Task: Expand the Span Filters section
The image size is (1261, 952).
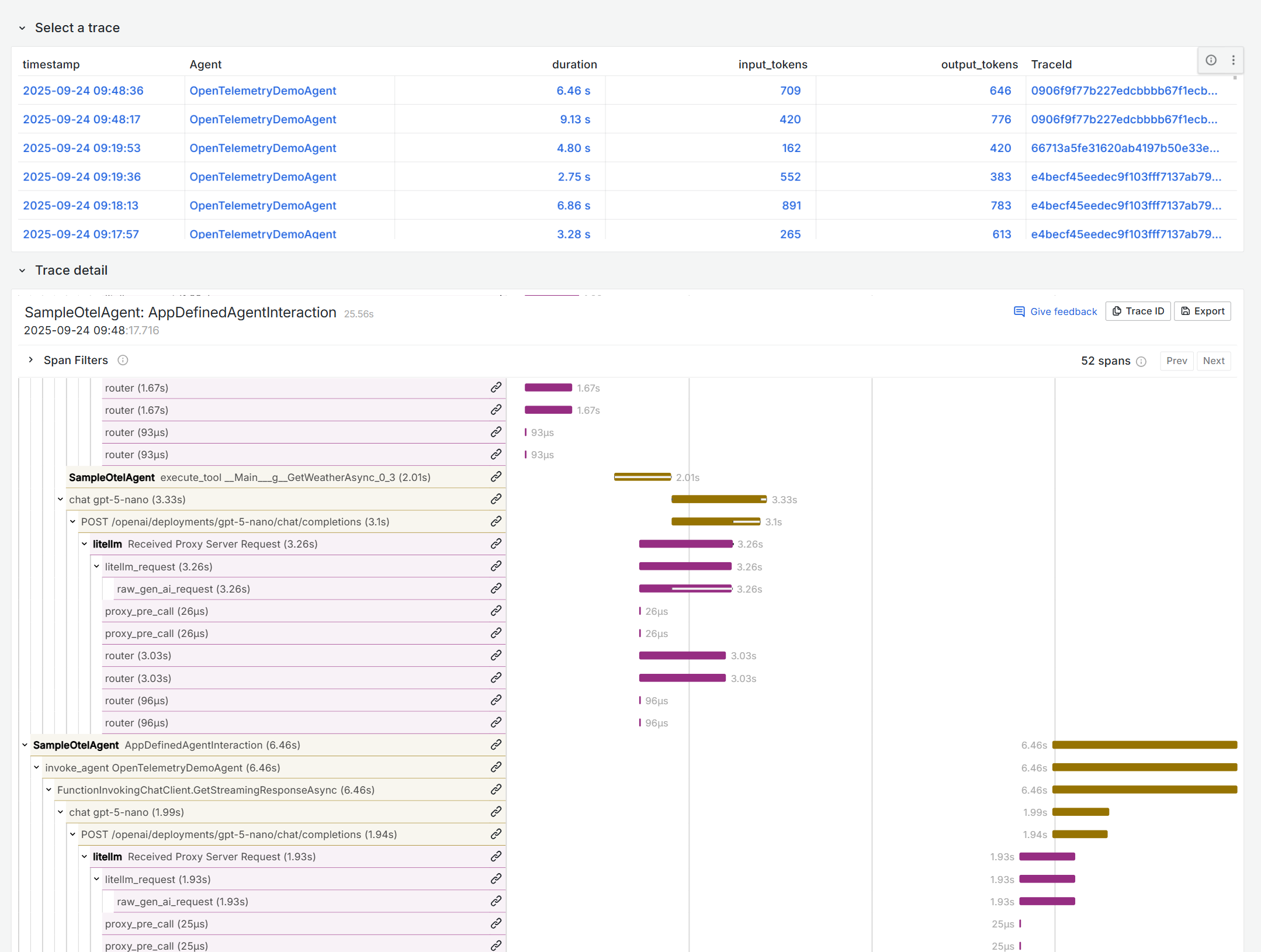Action: pyautogui.click(x=31, y=360)
